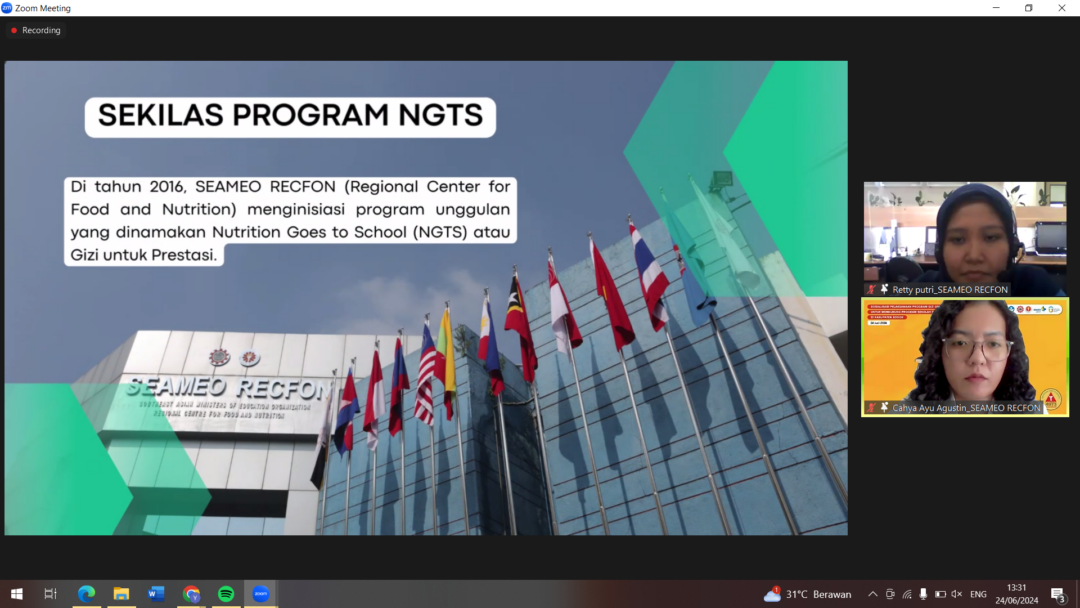Open File Explorer from the taskbar

[121, 594]
